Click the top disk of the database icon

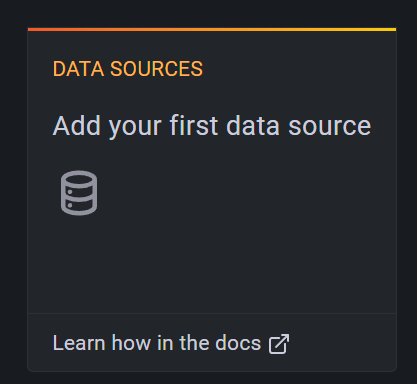click(79, 179)
